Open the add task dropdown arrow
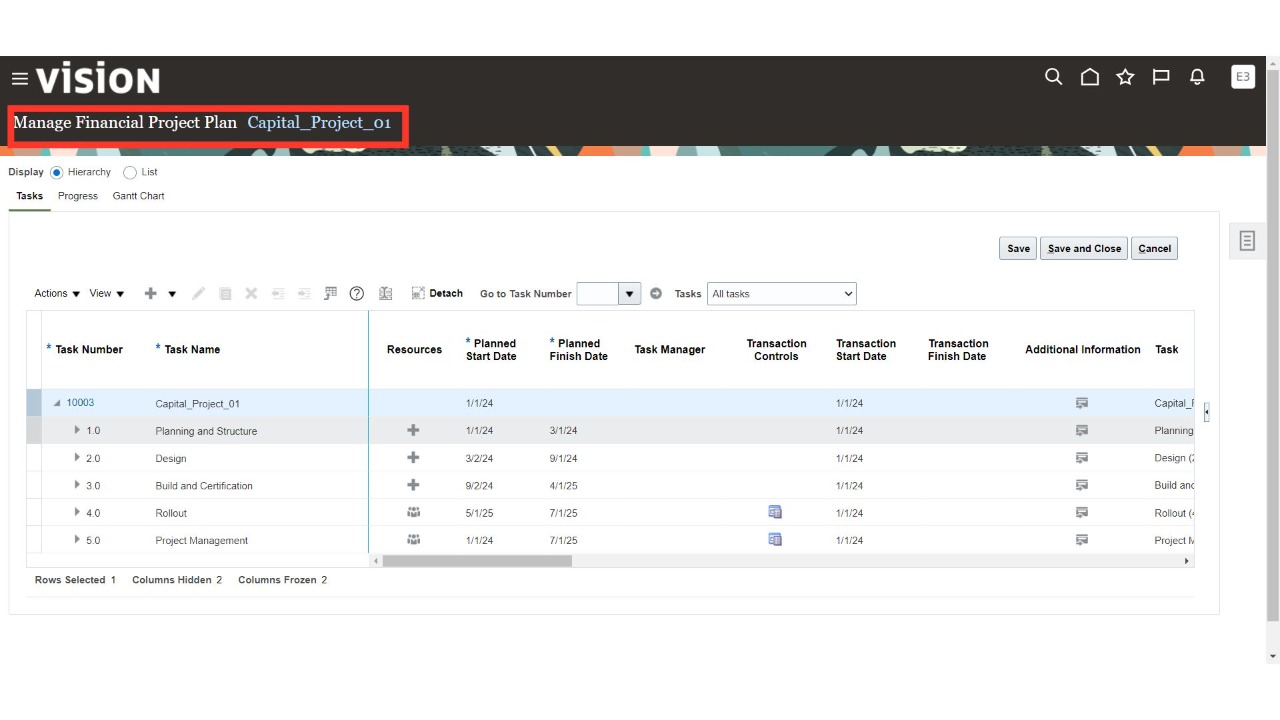Viewport: 1280px width, 720px height. point(172,294)
